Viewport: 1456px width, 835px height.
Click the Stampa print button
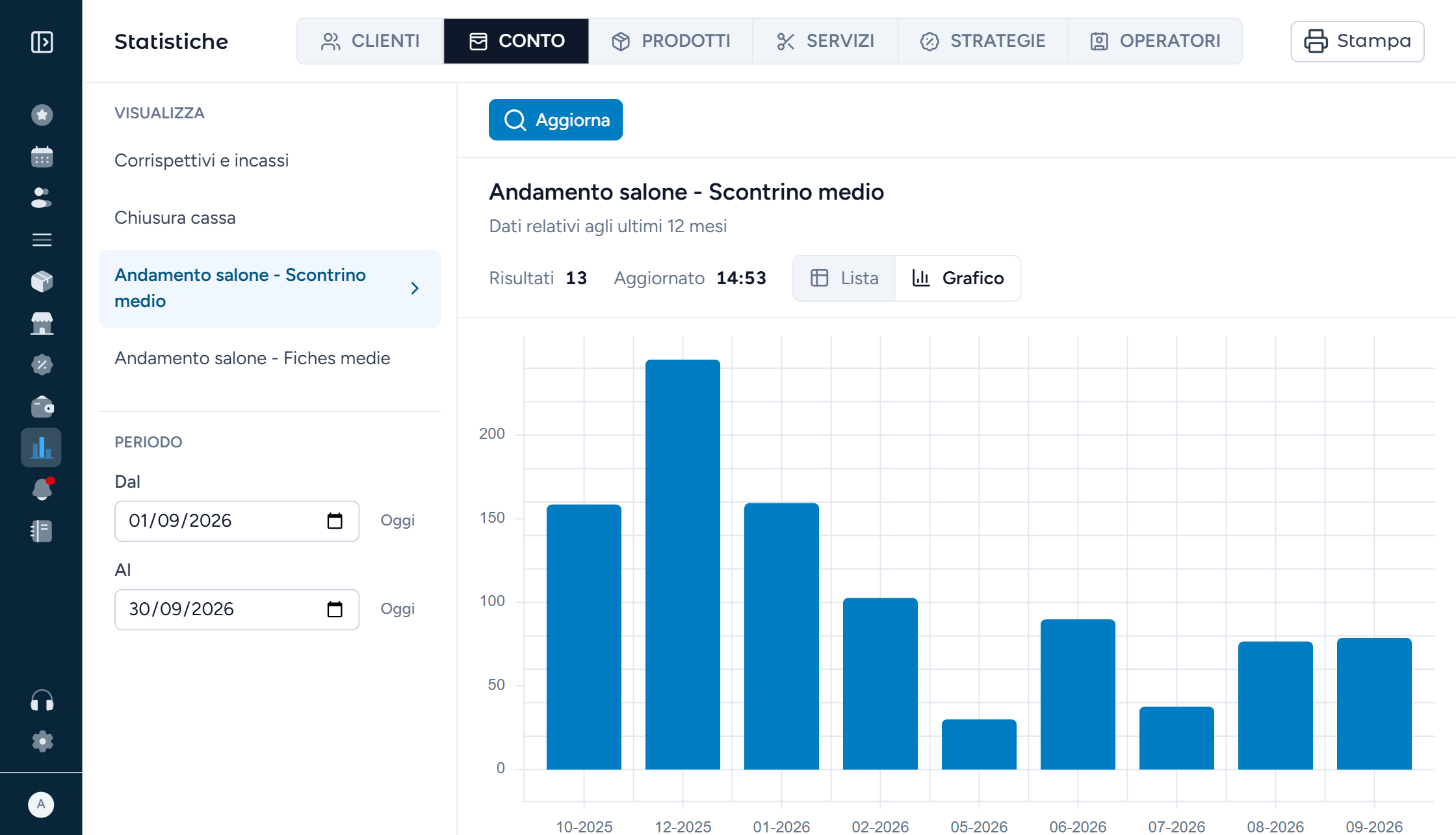coord(1357,41)
